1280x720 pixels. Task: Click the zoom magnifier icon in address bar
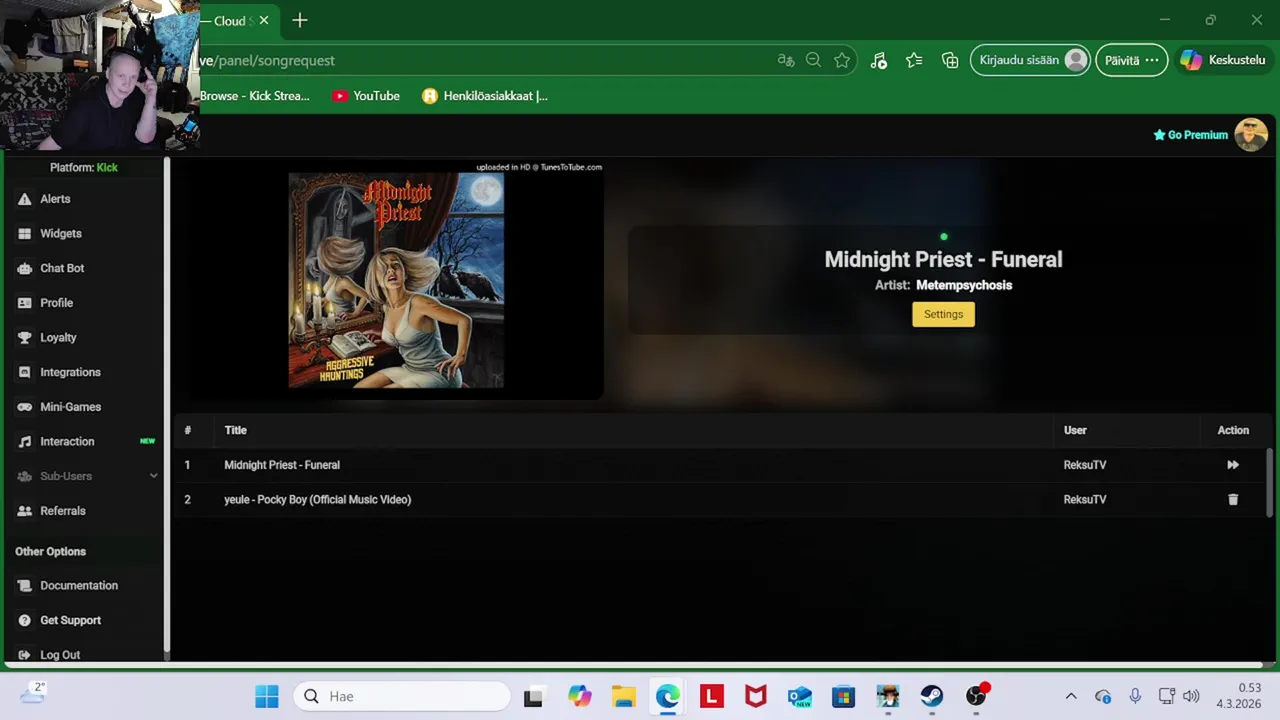(x=813, y=60)
